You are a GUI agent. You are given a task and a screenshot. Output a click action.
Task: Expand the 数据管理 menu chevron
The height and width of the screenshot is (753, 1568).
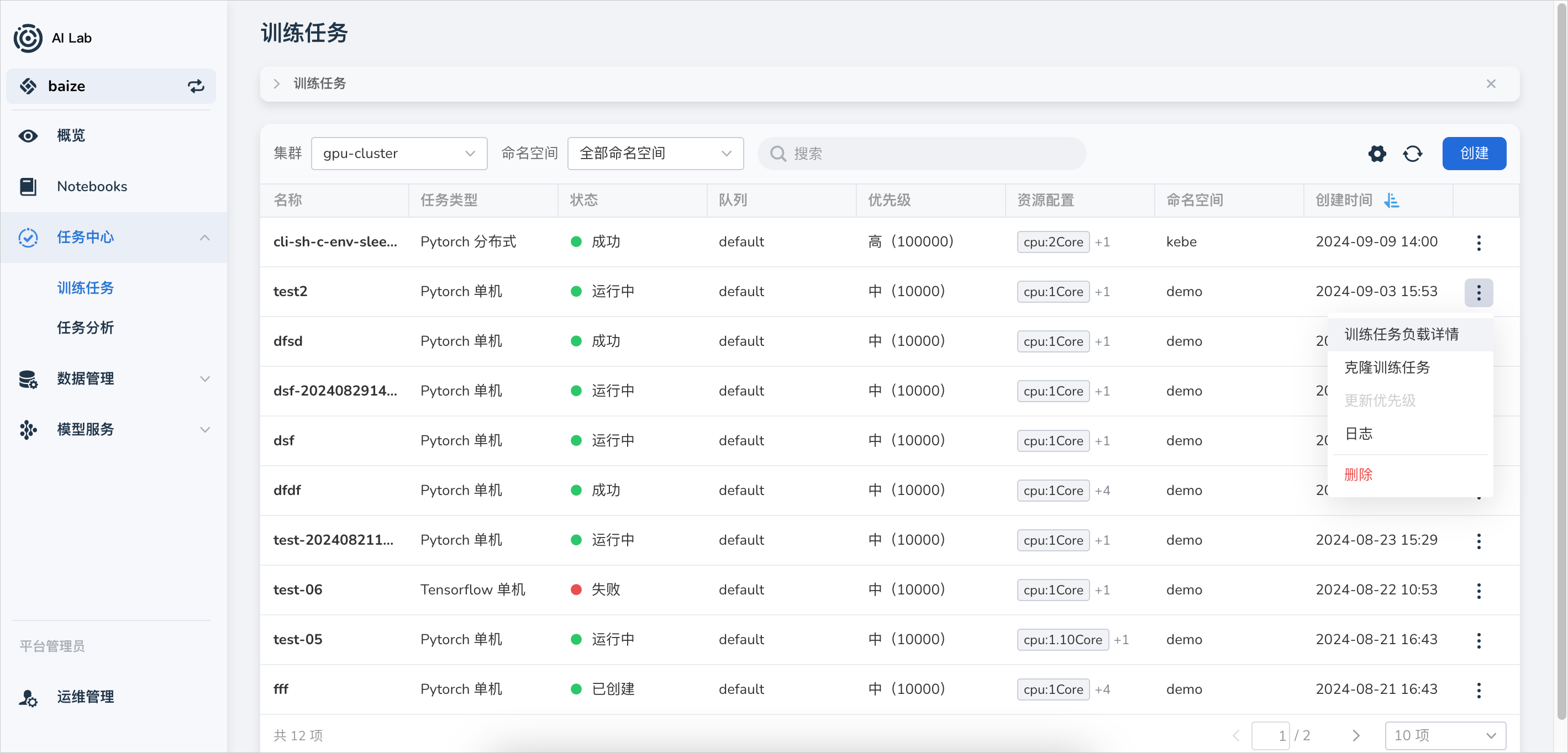point(204,378)
